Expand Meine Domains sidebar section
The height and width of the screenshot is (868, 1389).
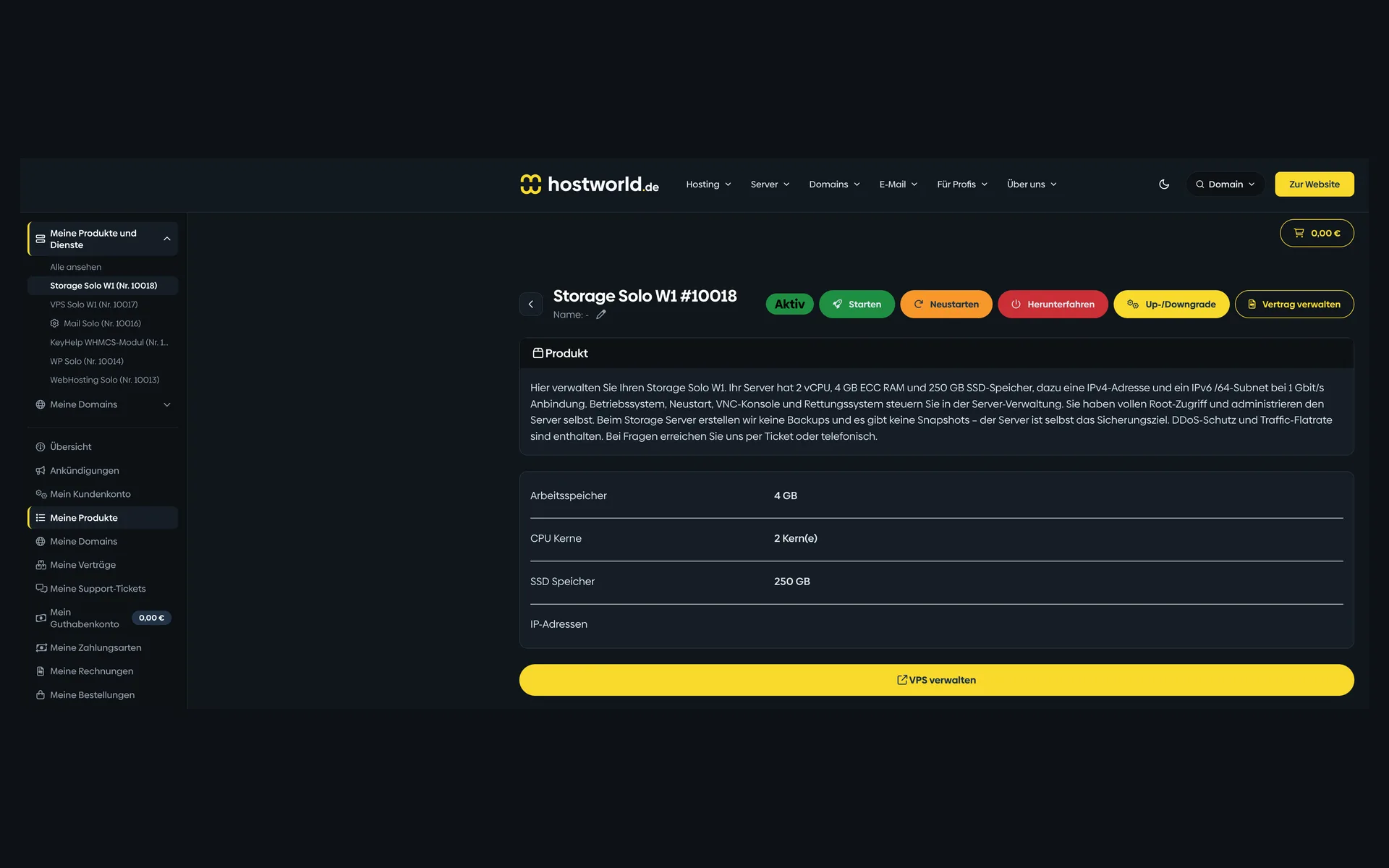(x=103, y=404)
